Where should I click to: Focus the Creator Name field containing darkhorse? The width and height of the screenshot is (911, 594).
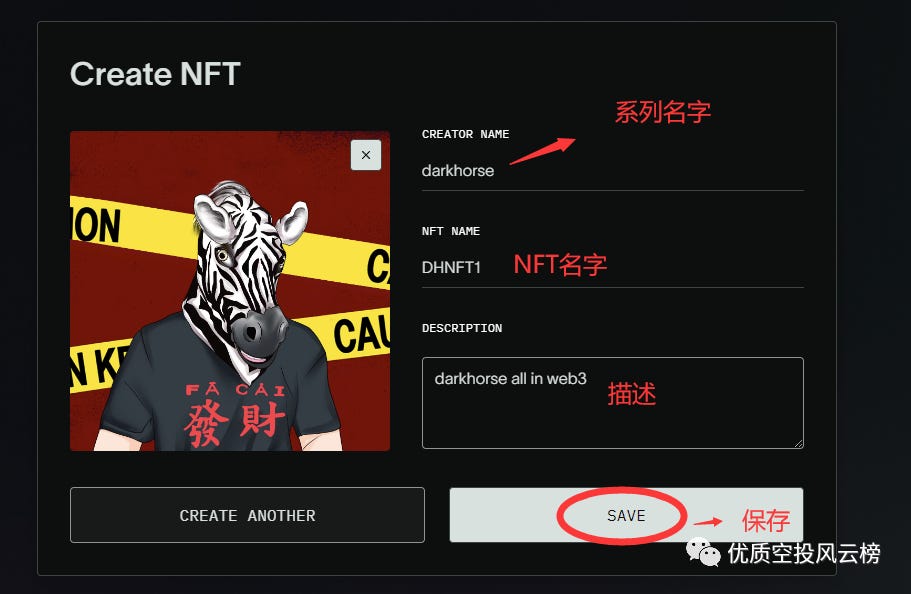coord(612,171)
